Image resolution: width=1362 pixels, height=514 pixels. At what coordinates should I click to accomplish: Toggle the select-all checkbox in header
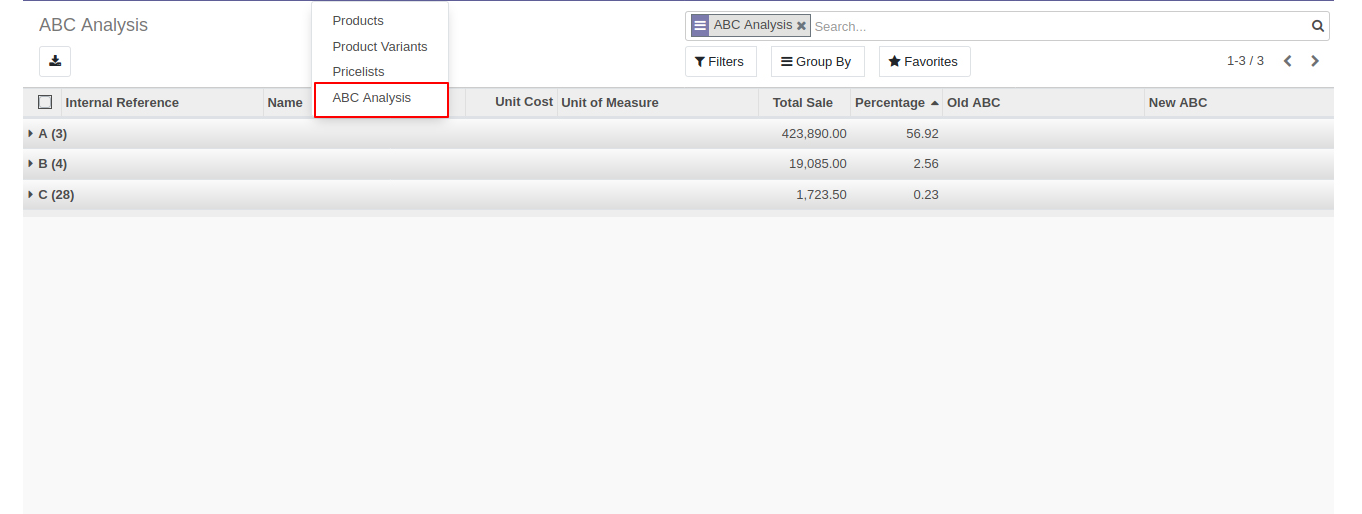[45, 102]
